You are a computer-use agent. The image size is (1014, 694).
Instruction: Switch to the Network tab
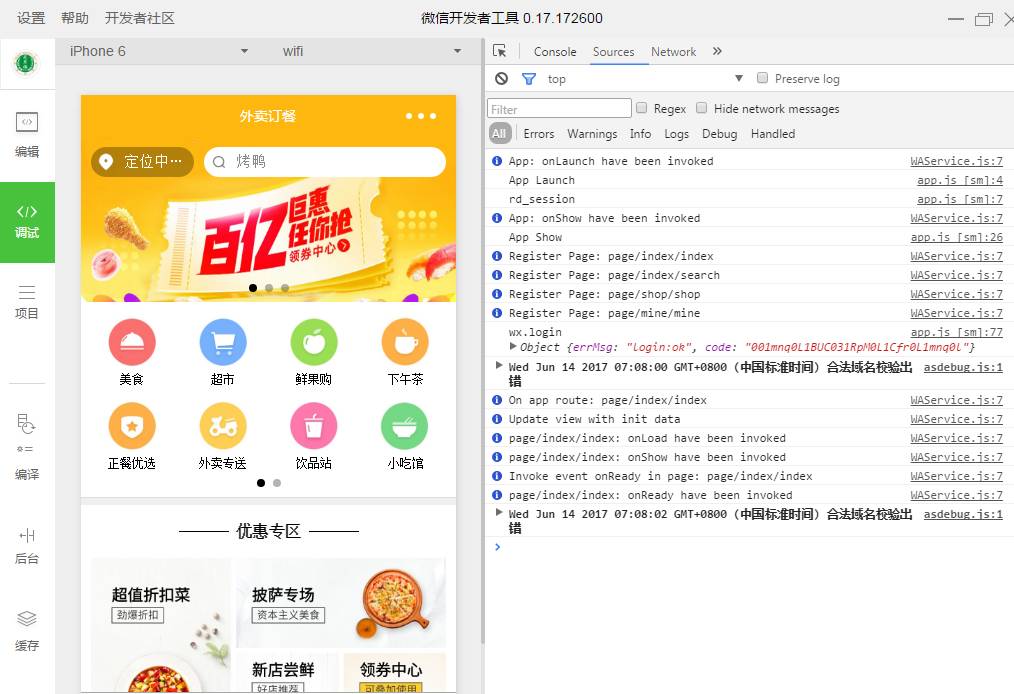click(x=673, y=52)
